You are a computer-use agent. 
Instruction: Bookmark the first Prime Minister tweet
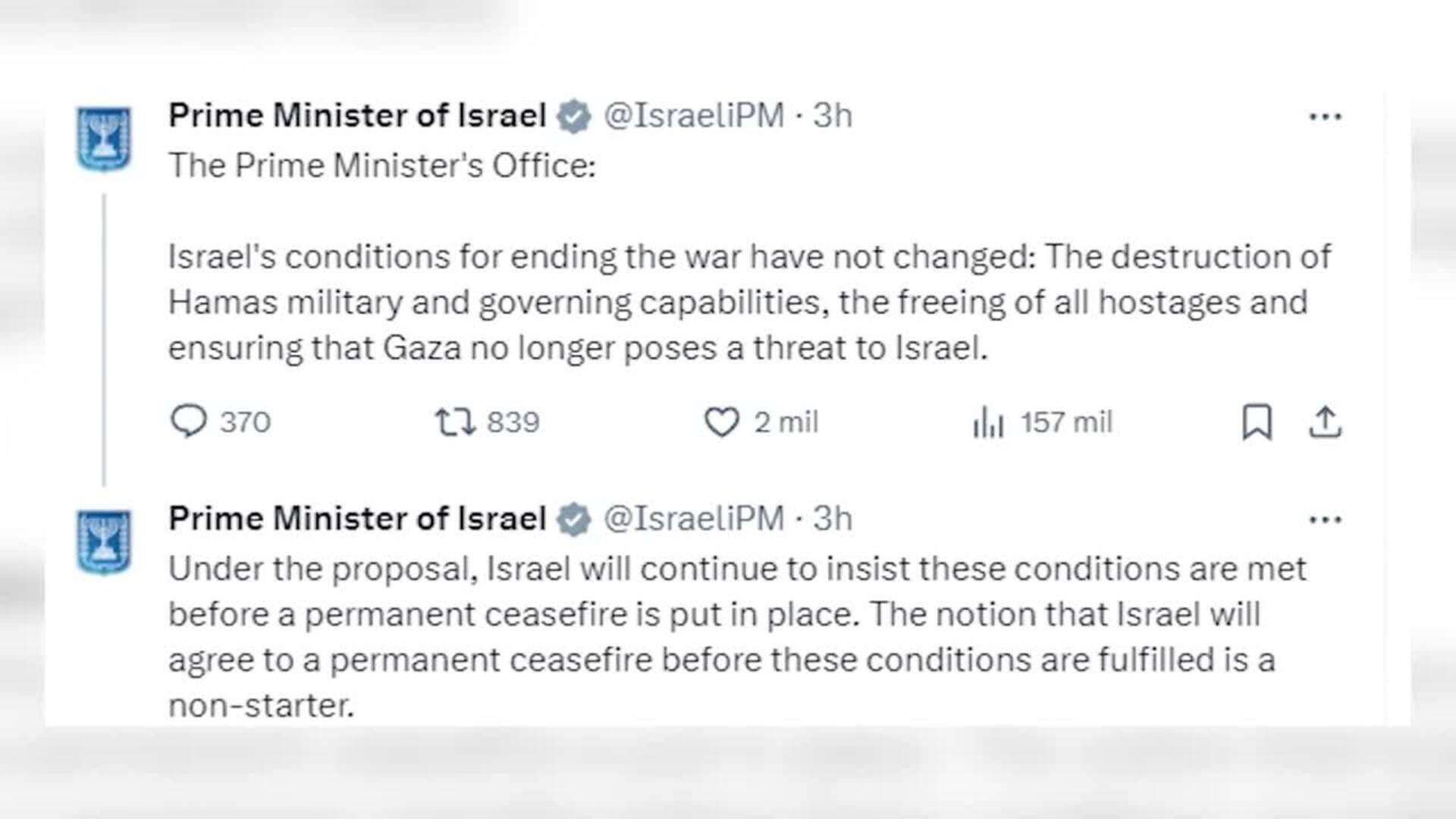point(1257,422)
